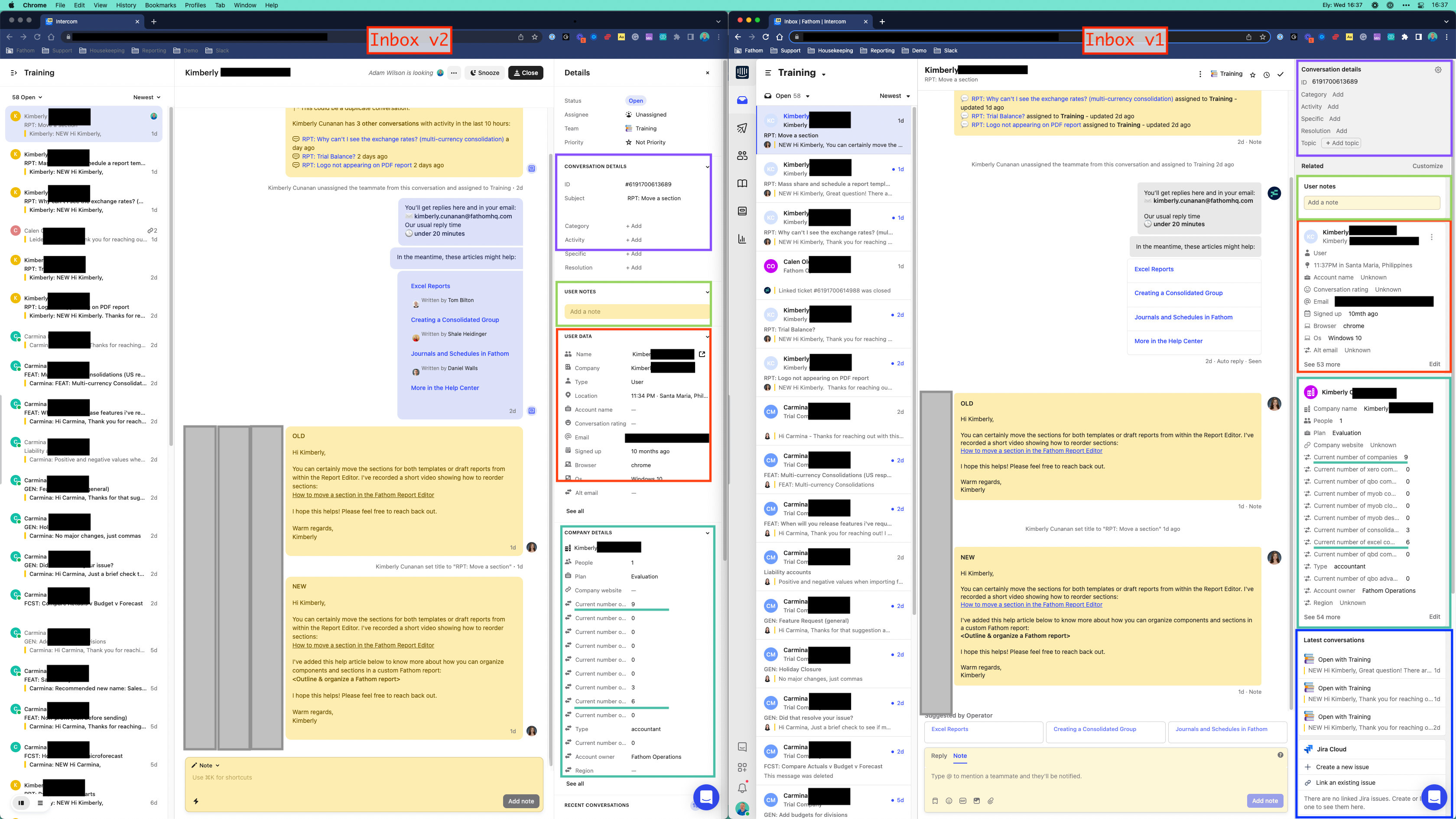Screen dimensions: 1456x819
Task: Switch to the Note tab in v1 composer
Action: pyautogui.click(x=960, y=756)
